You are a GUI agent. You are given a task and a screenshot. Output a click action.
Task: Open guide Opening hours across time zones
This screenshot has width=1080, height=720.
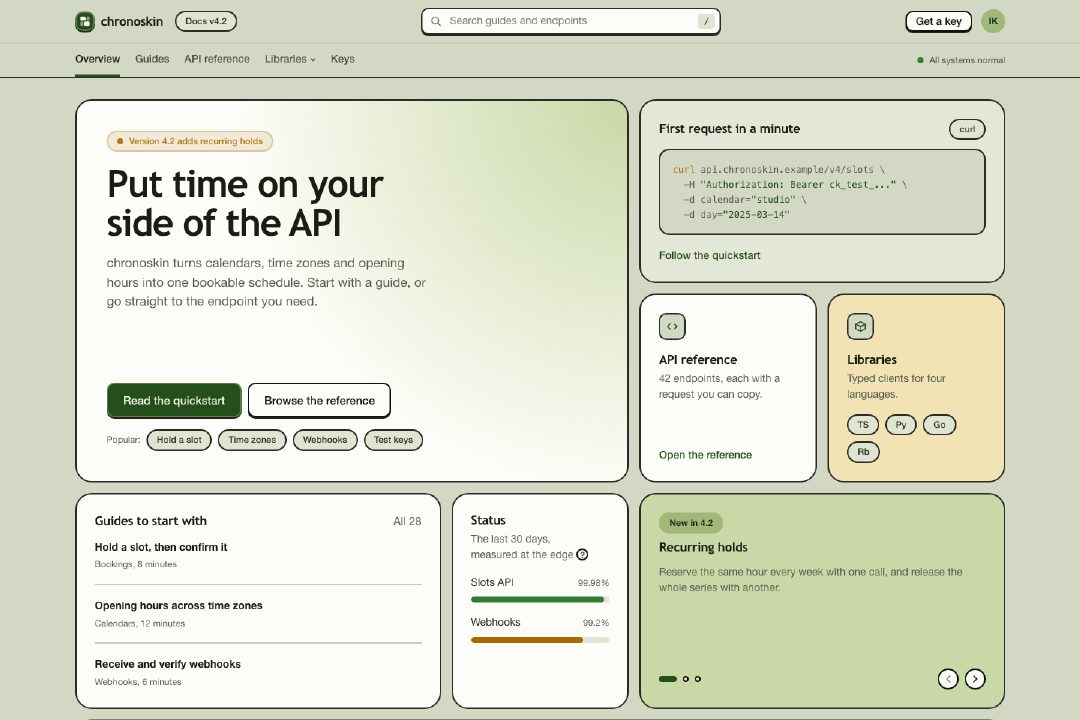click(178, 606)
